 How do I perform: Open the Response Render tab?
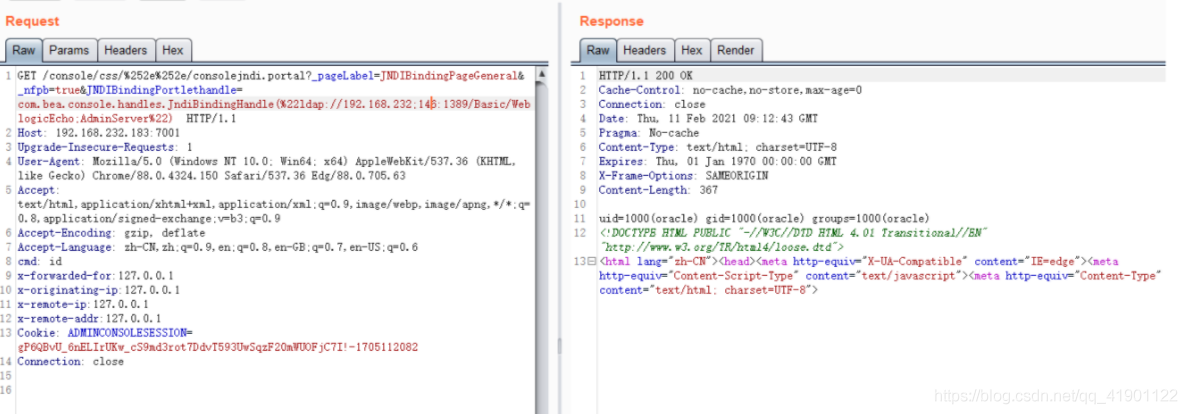click(x=736, y=51)
